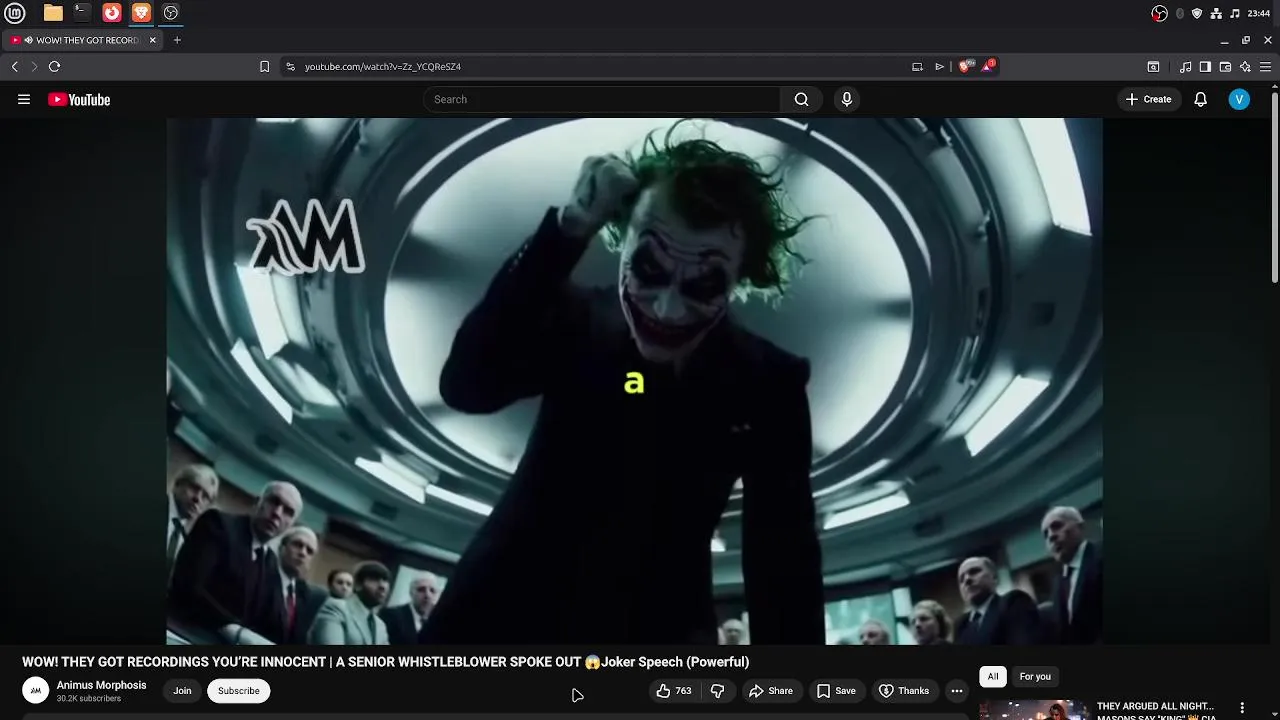
Task: Open a new browser tab
Action: [x=177, y=40]
